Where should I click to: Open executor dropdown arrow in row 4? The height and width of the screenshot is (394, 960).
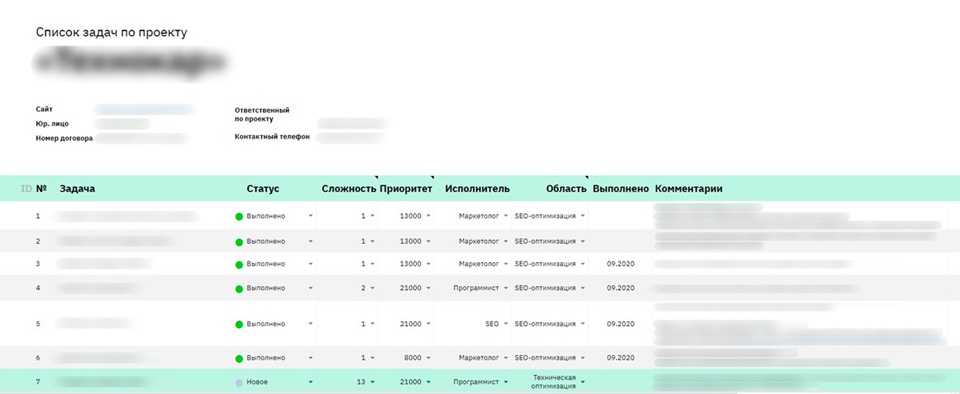[506, 288]
